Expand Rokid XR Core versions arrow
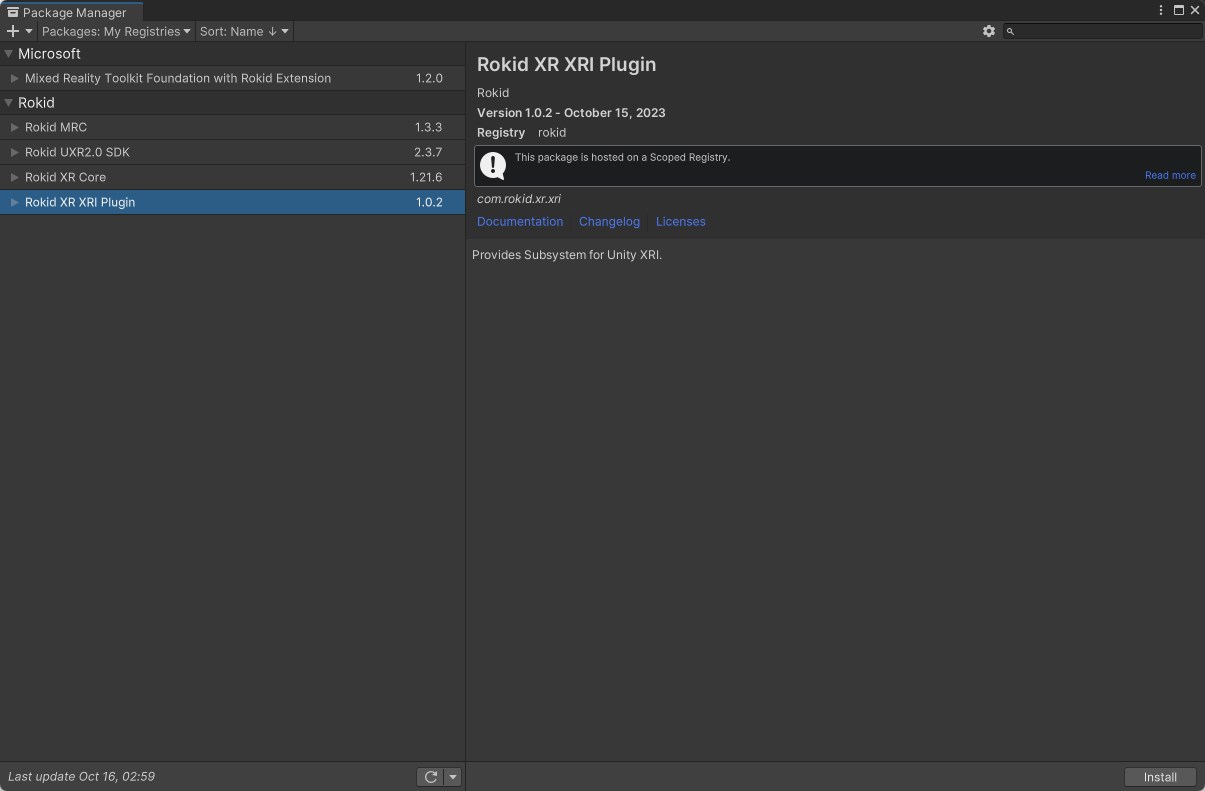Viewport: 1205px width, 791px height. point(14,177)
